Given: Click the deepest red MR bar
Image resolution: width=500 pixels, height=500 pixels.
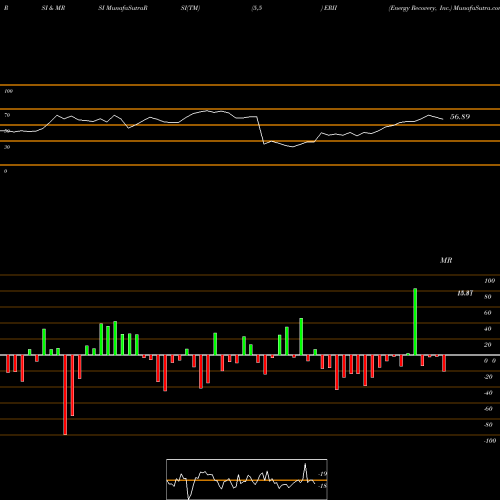Looking at the screenshot, I should tap(65, 395).
